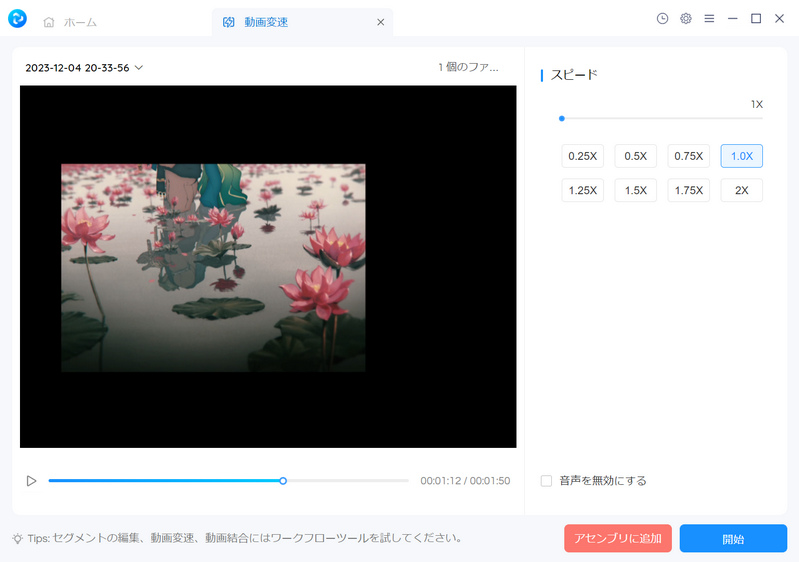Click アセンブリに追加 button

tap(618, 538)
